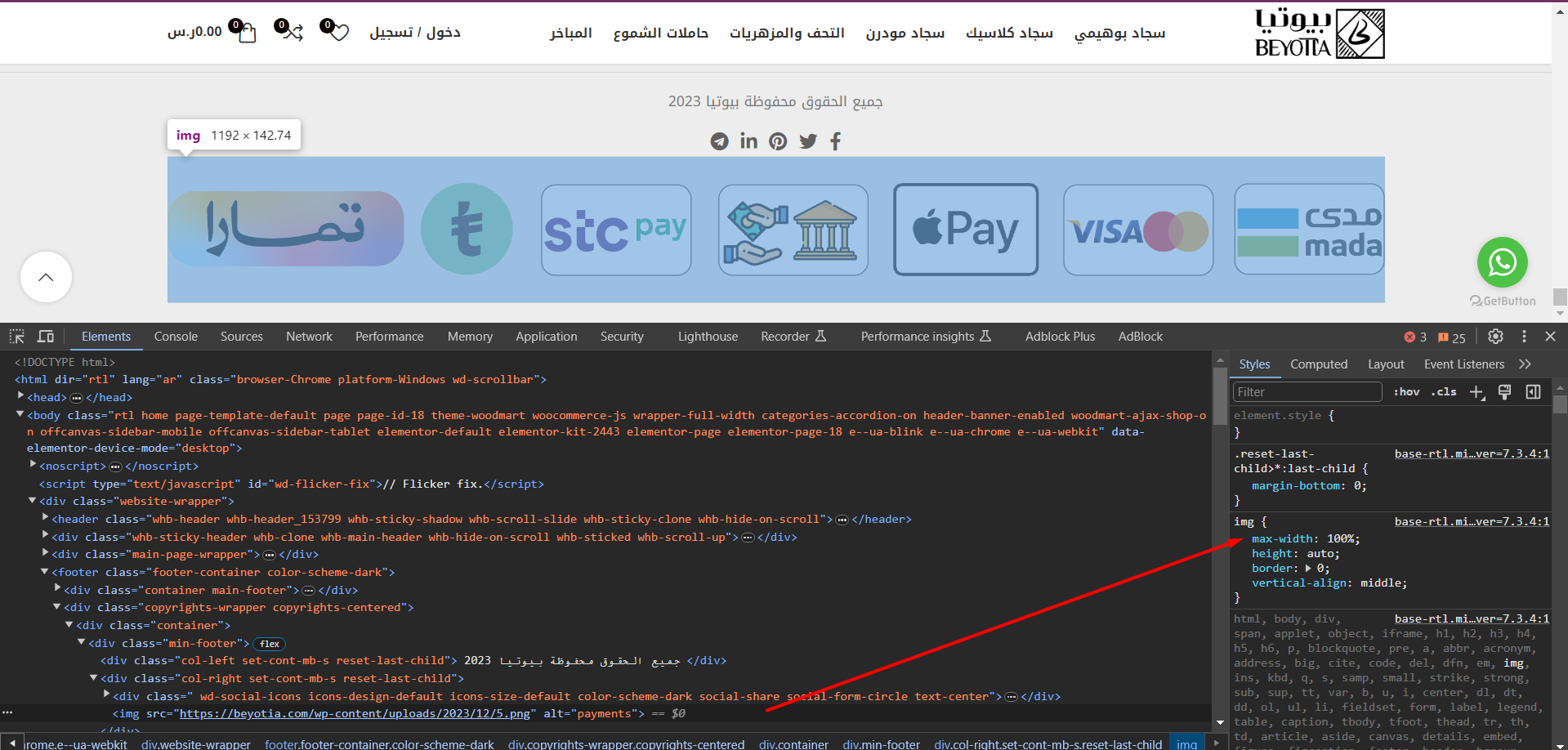Viewport: 1568px width, 750px height.
Task: Open the Computed styles tab
Action: pos(1319,364)
